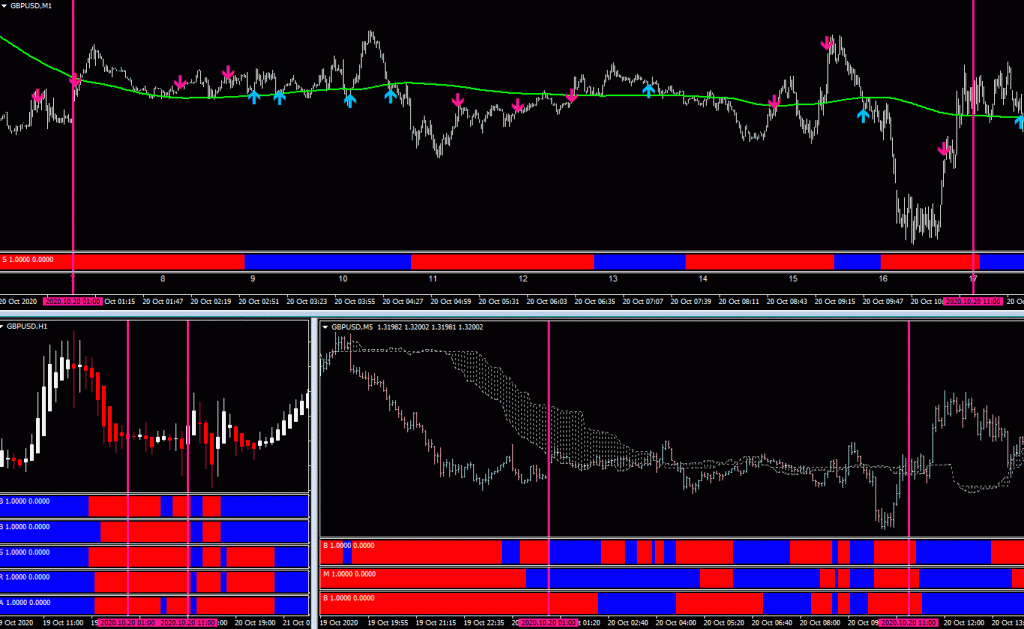Select the '20 Oct 06:03' time label on the M1 axis
The image size is (1024, 629).
pos(547,302)
